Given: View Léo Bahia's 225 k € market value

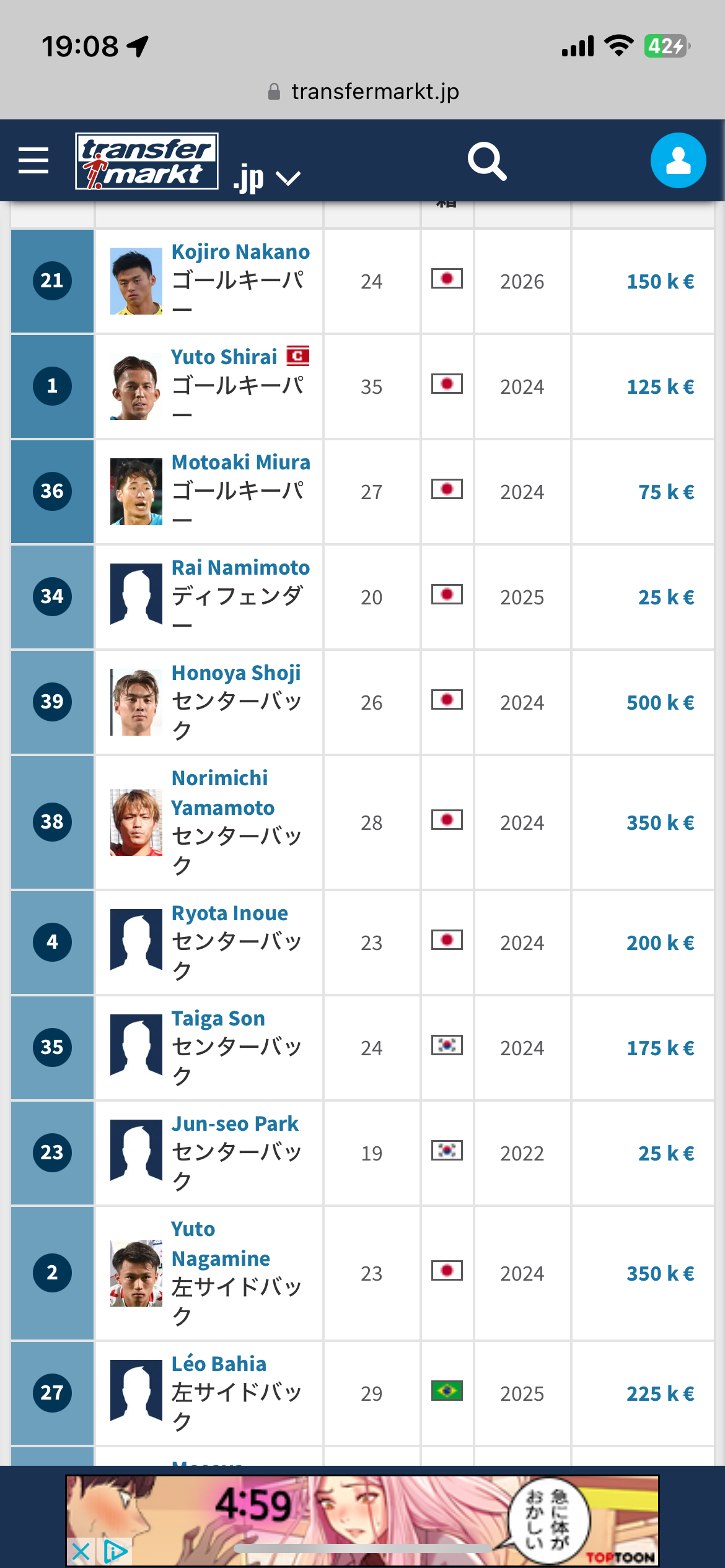Looking at the screenshot, I should tap(660, 1393).
